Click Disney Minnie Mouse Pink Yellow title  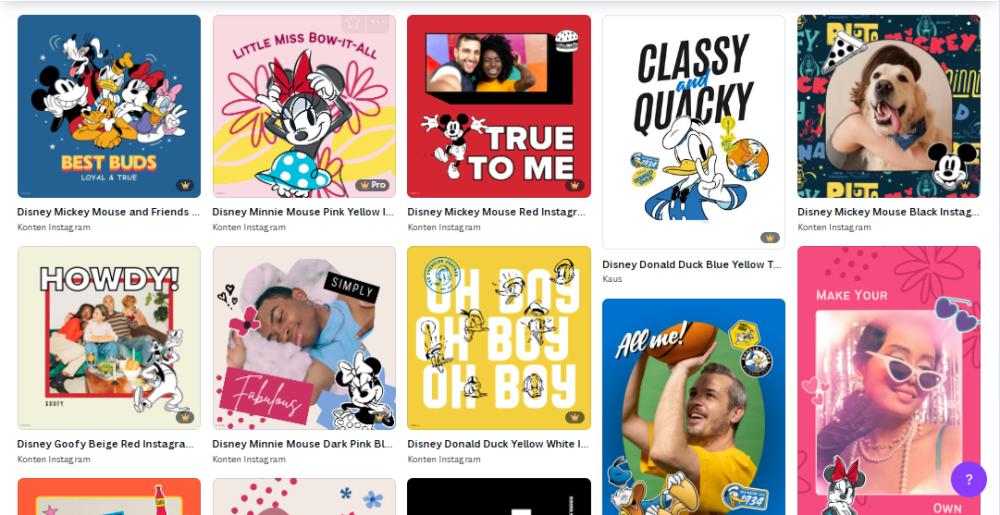[303, 212]
